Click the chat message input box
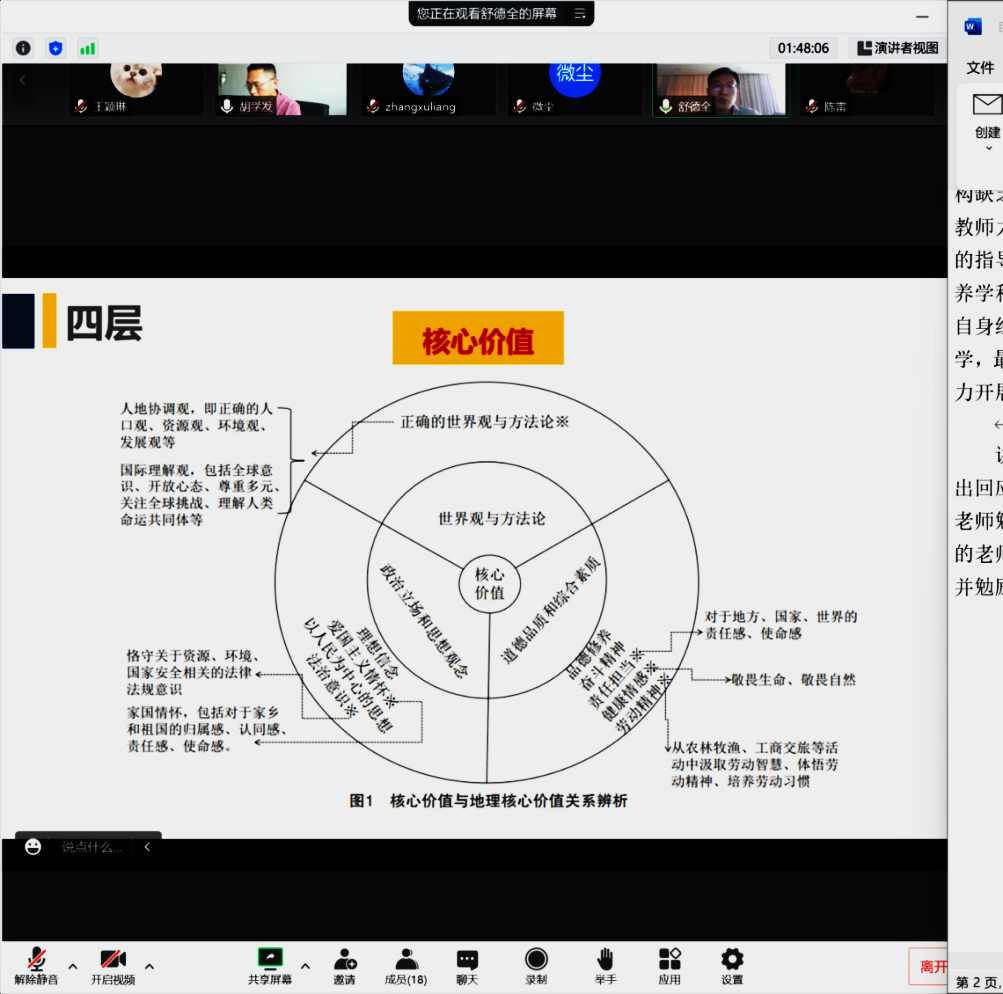The width and height of the screenshot is (1003, 994). pos(92,847)
